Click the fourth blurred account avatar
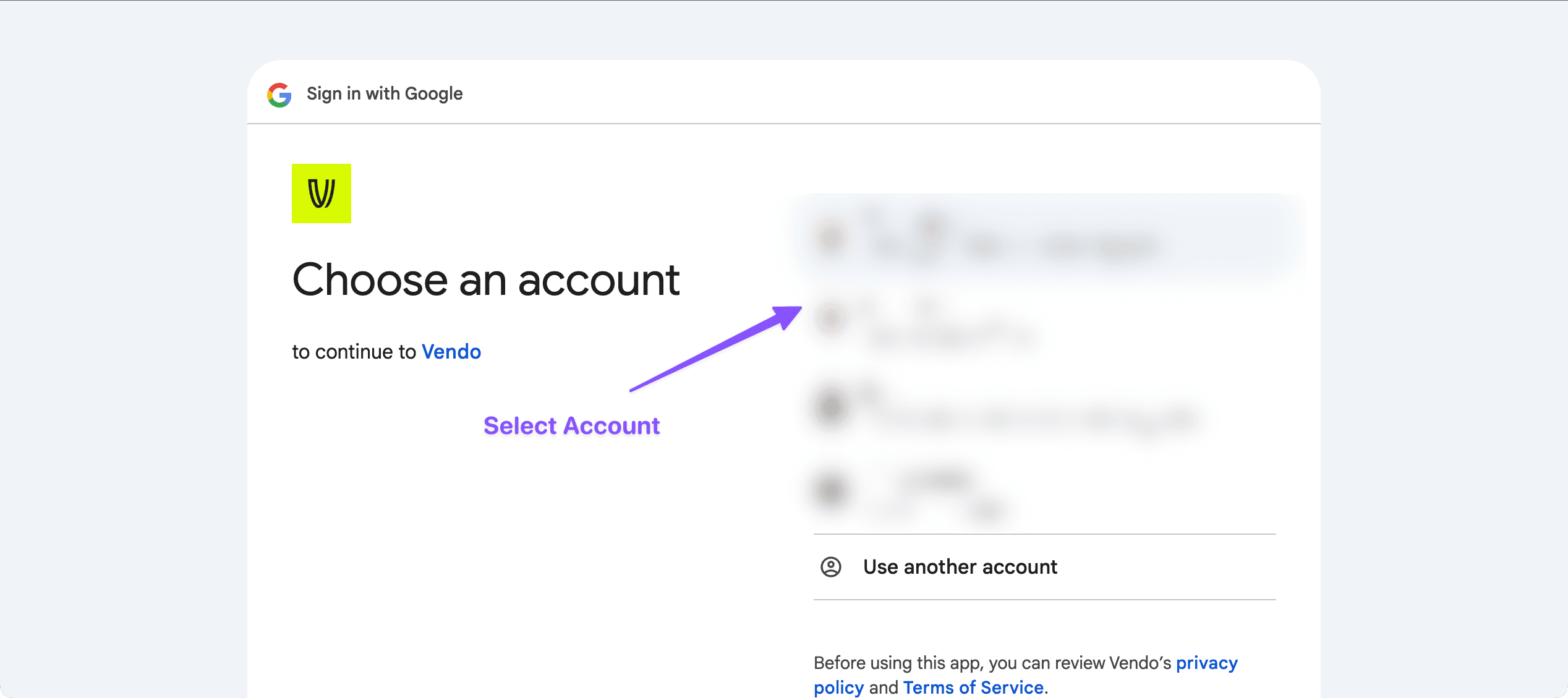1568x698 pixels. click(831, 490)
